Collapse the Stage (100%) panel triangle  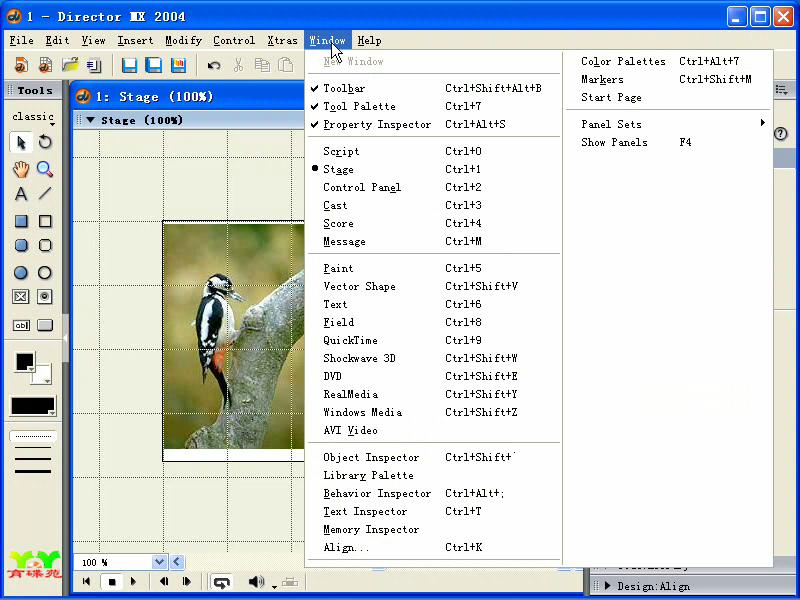[x=91, y=120]
